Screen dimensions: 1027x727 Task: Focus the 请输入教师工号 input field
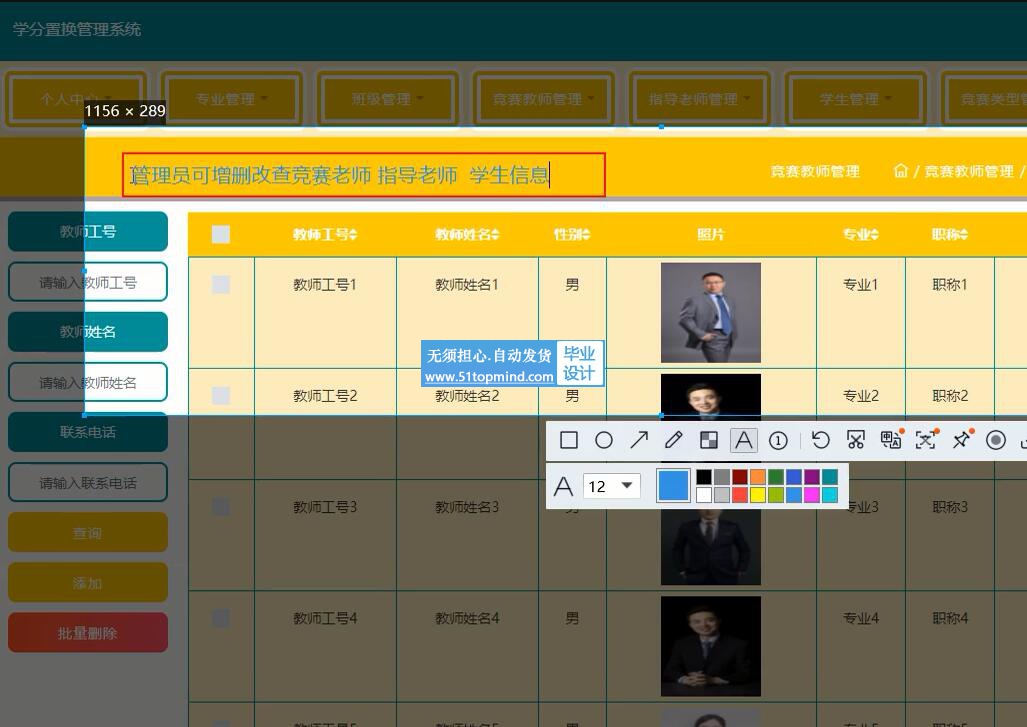(88, 282)
